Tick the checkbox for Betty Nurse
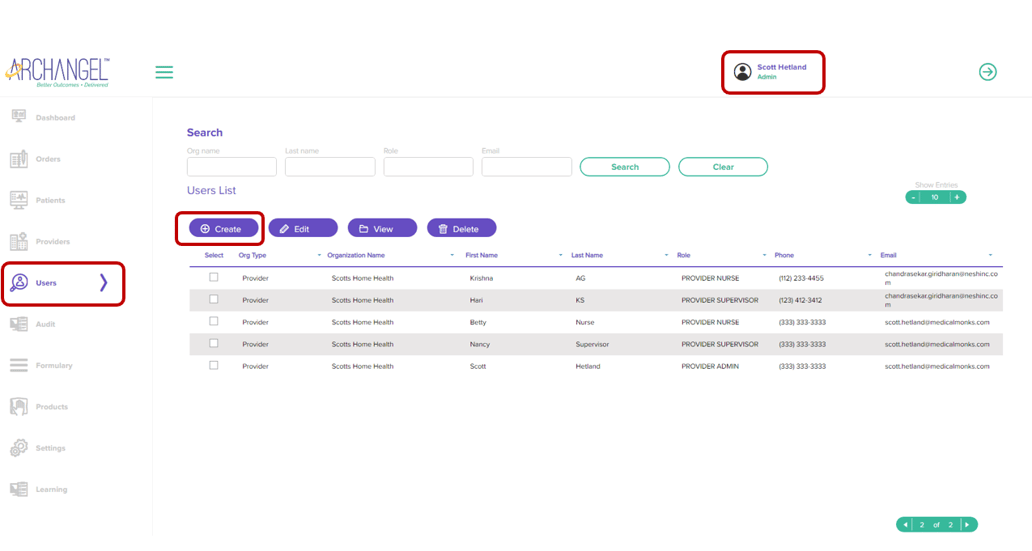Screen dimensions: 1032x551 (x=214, y=321)
